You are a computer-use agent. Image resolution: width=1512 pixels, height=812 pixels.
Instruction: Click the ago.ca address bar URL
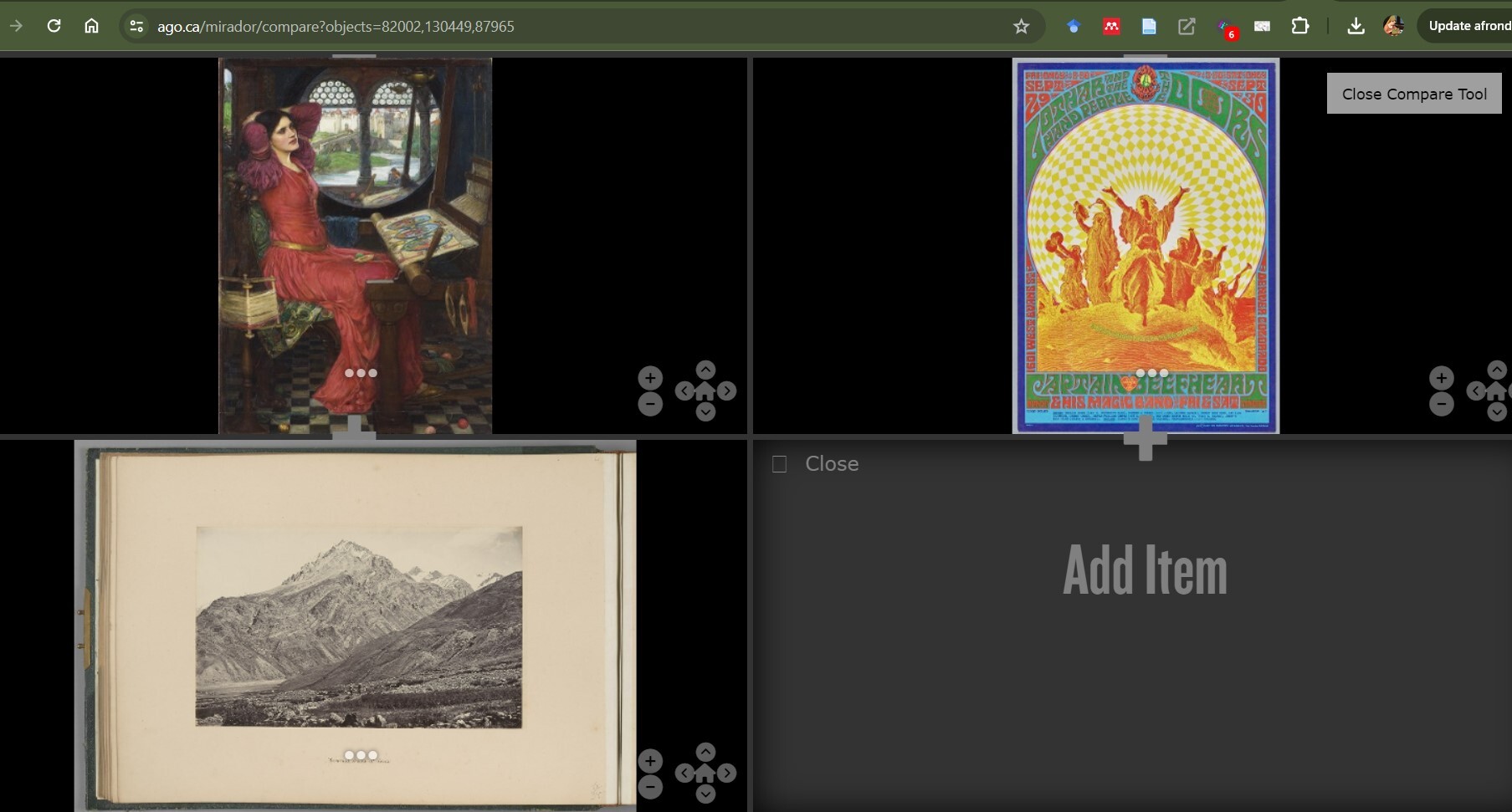point(336,26)
